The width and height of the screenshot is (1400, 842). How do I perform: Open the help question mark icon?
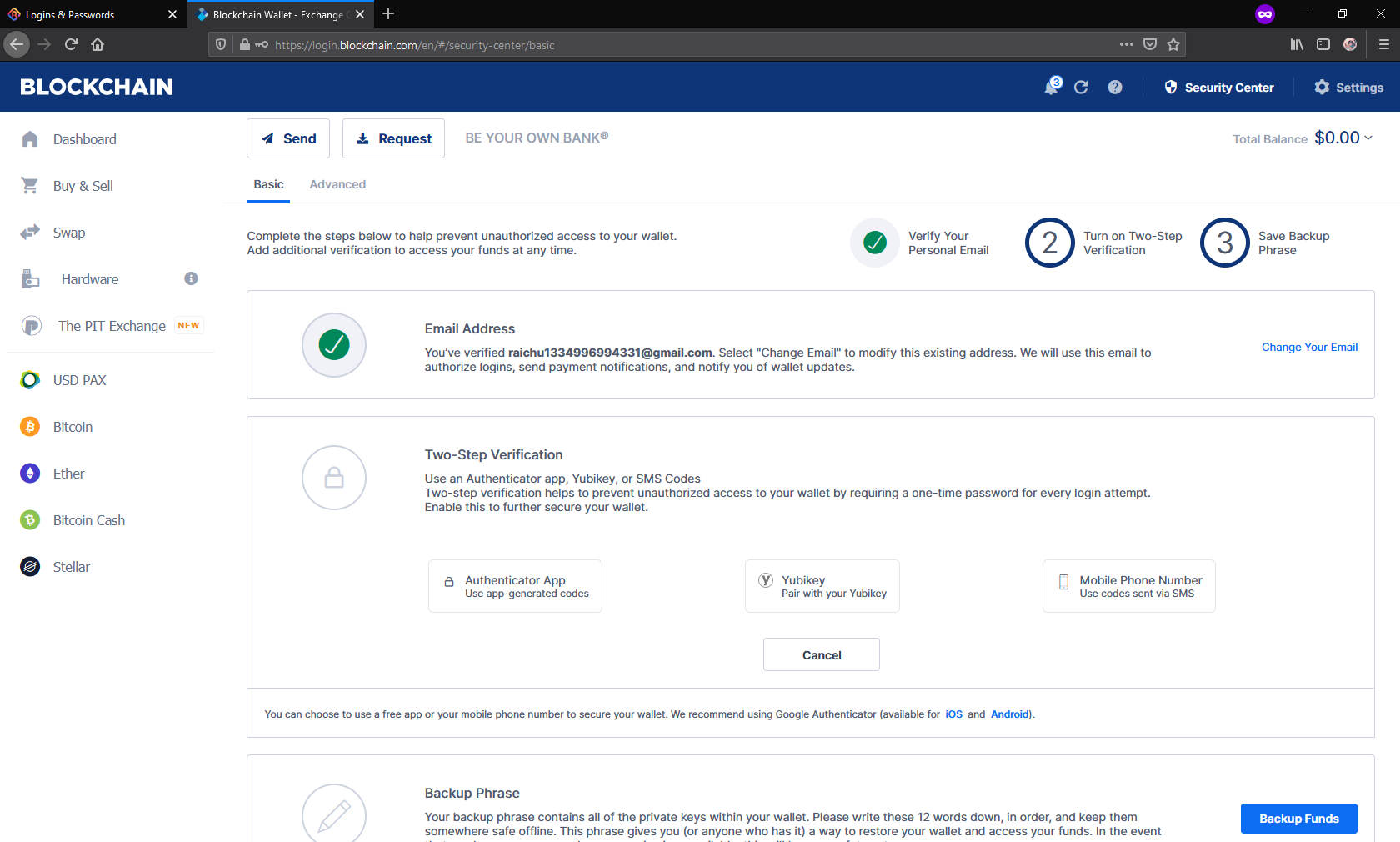click(1115, 88)
